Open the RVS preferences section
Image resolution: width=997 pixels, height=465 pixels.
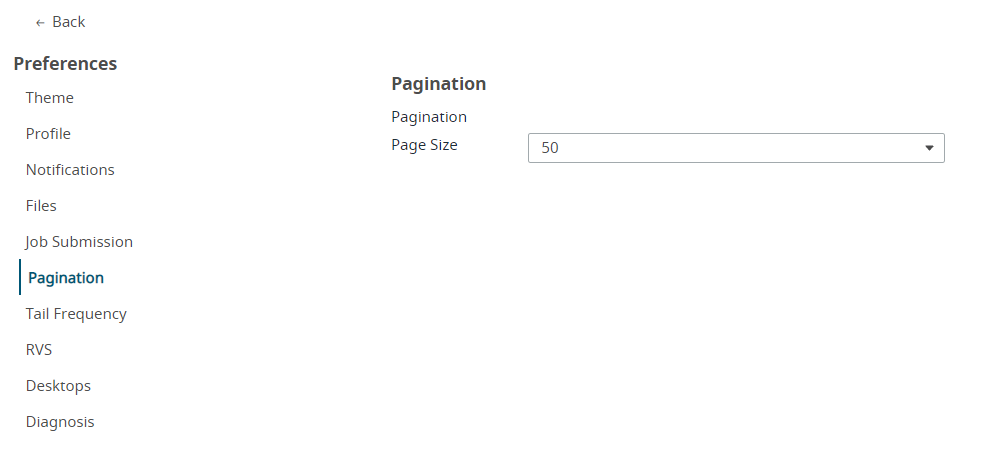39,350
